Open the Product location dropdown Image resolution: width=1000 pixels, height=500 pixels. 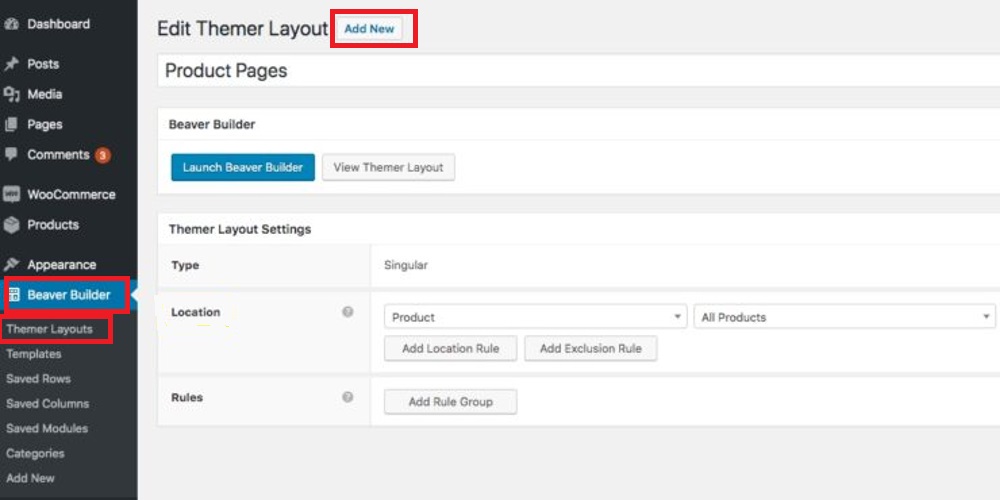pyautogui.click(x=536, y=317)
